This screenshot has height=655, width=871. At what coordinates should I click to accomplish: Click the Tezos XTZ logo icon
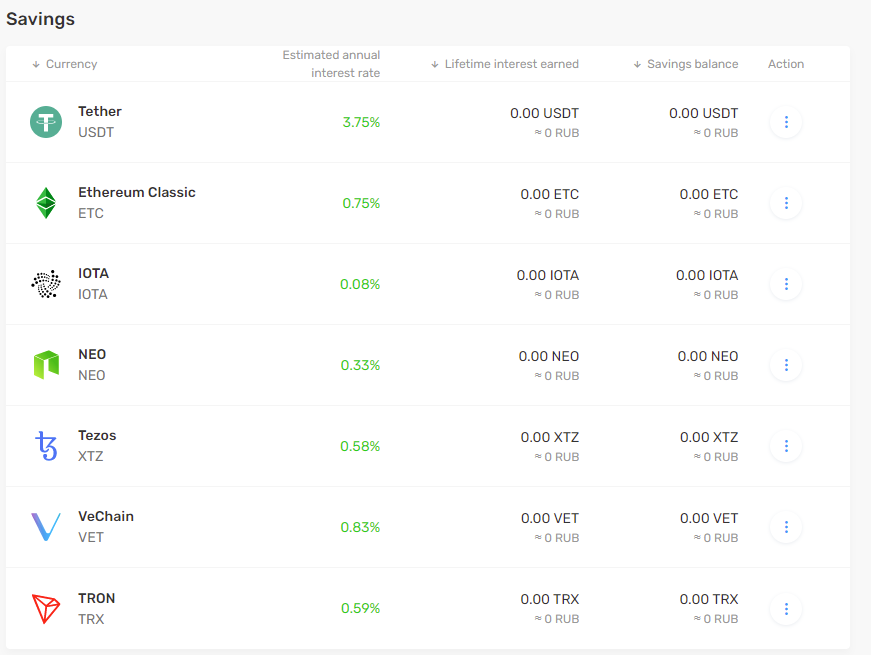click(46, 446)
